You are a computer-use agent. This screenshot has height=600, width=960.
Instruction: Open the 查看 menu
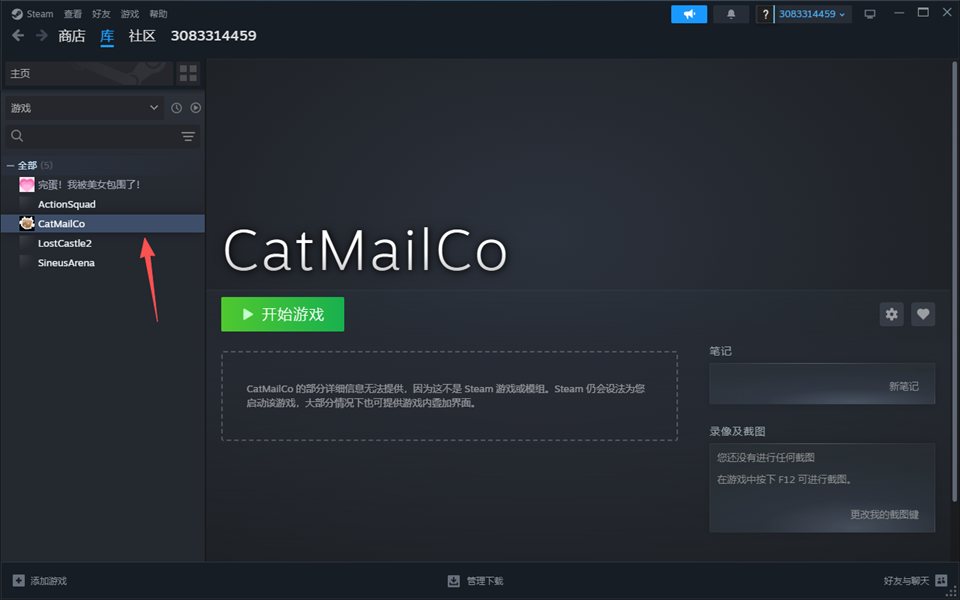72,13
